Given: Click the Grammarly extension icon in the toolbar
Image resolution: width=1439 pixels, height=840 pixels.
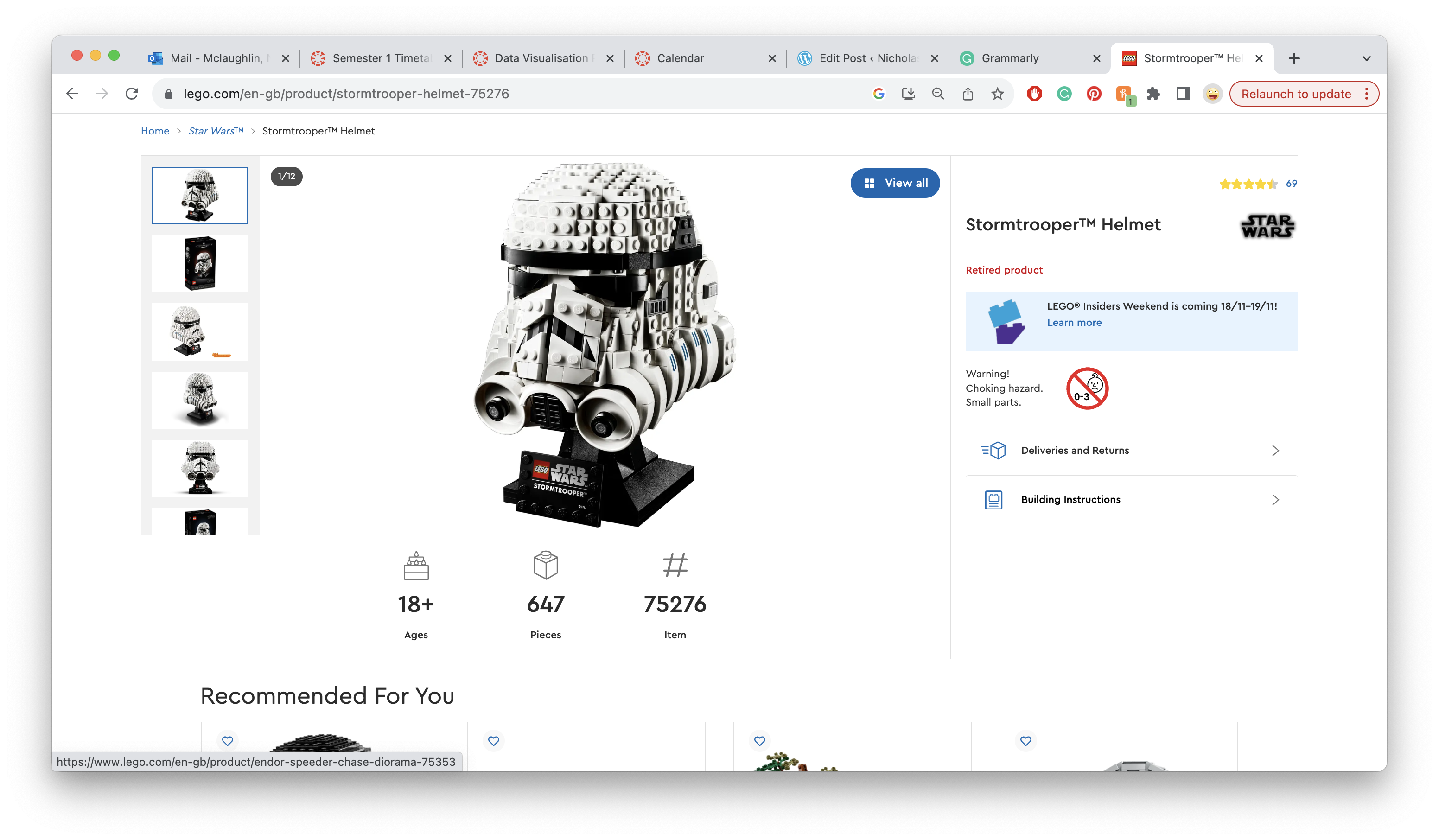Looking at the screenshot, I should pyautogui.click(x=1064, y=94).
